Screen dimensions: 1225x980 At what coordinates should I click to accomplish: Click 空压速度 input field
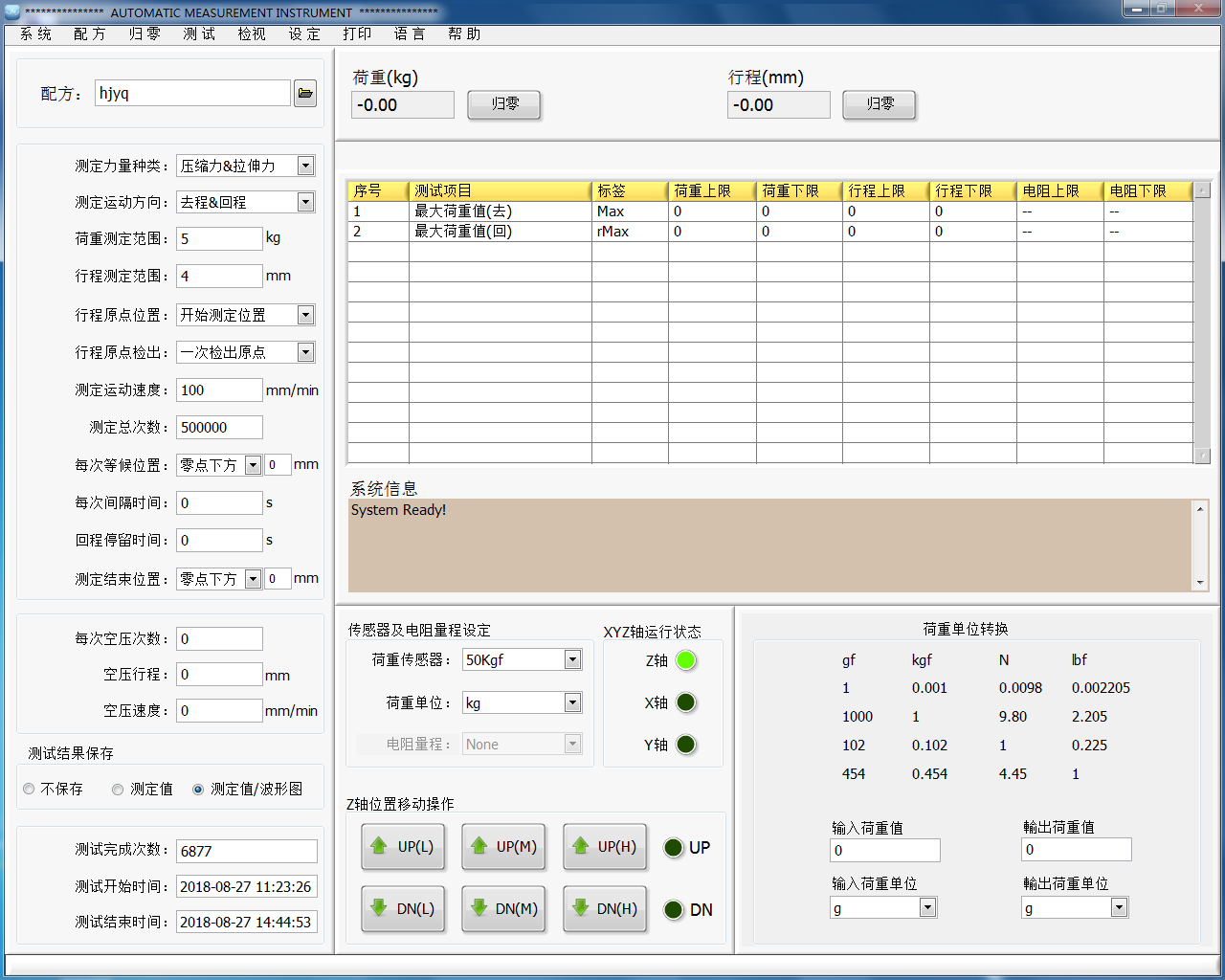[x=219, y=710]
